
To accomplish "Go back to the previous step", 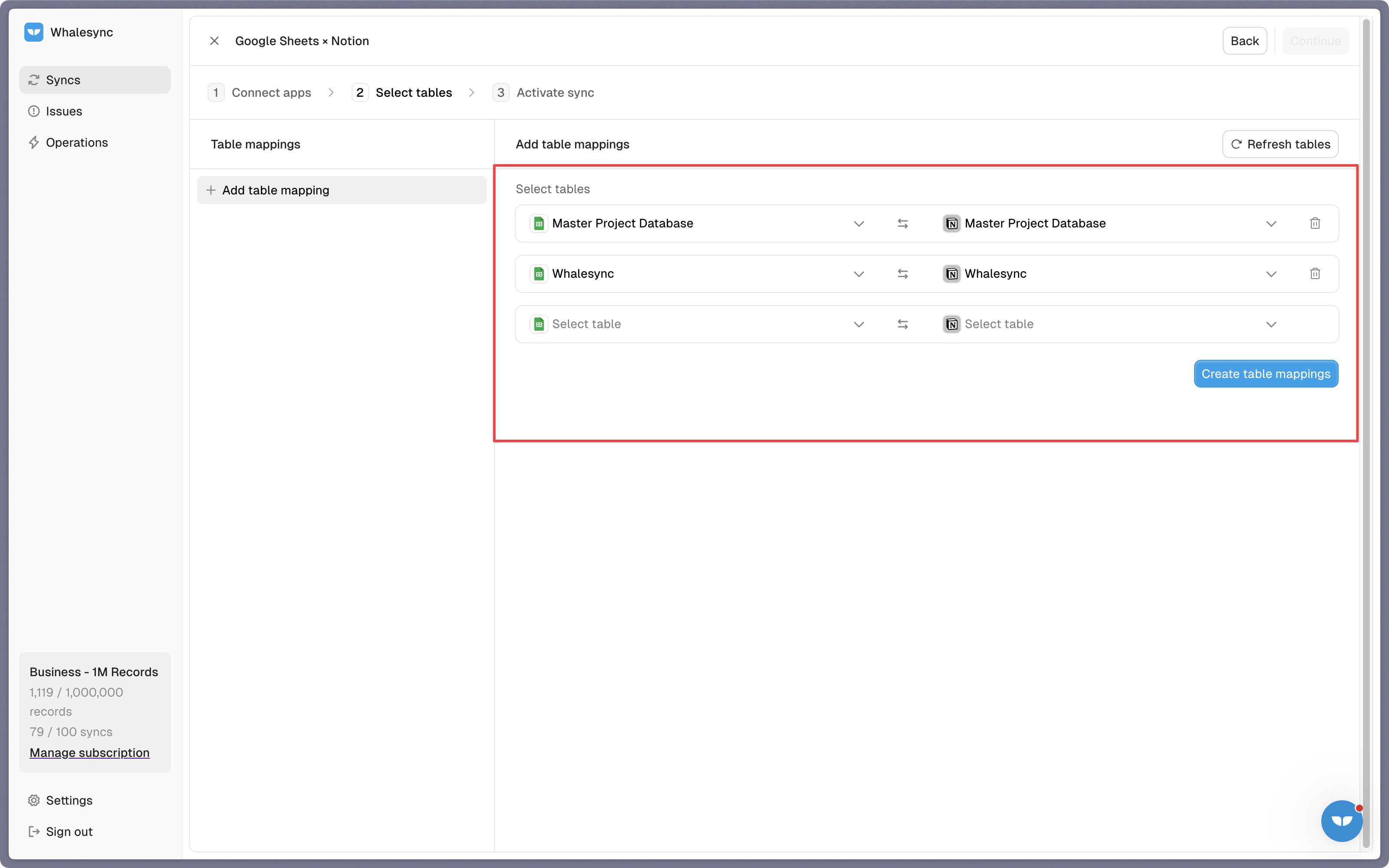I will pyautogui.click(x=1244, y=41).
